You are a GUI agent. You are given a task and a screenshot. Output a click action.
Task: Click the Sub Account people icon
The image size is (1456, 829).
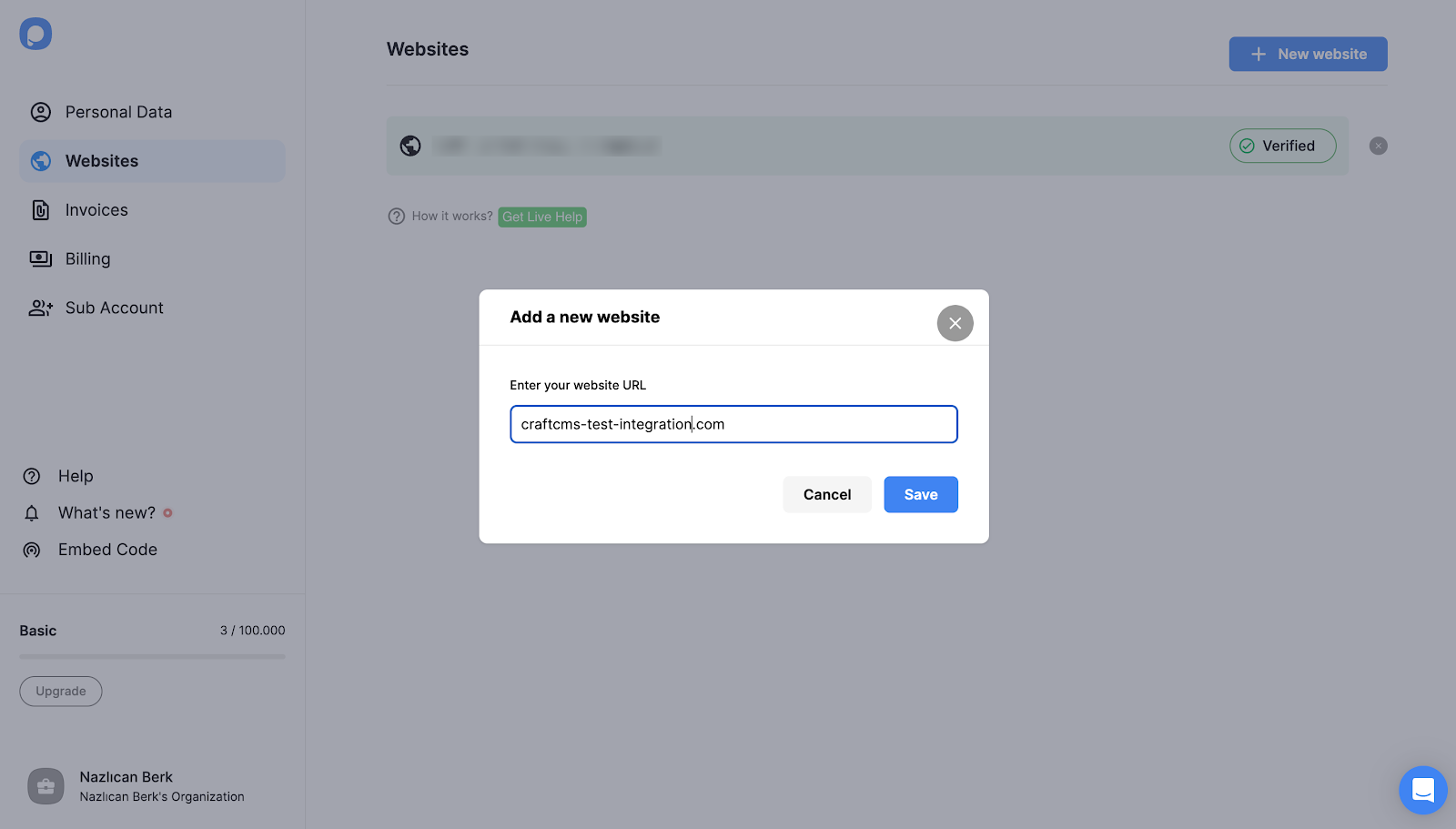[41, 308]
